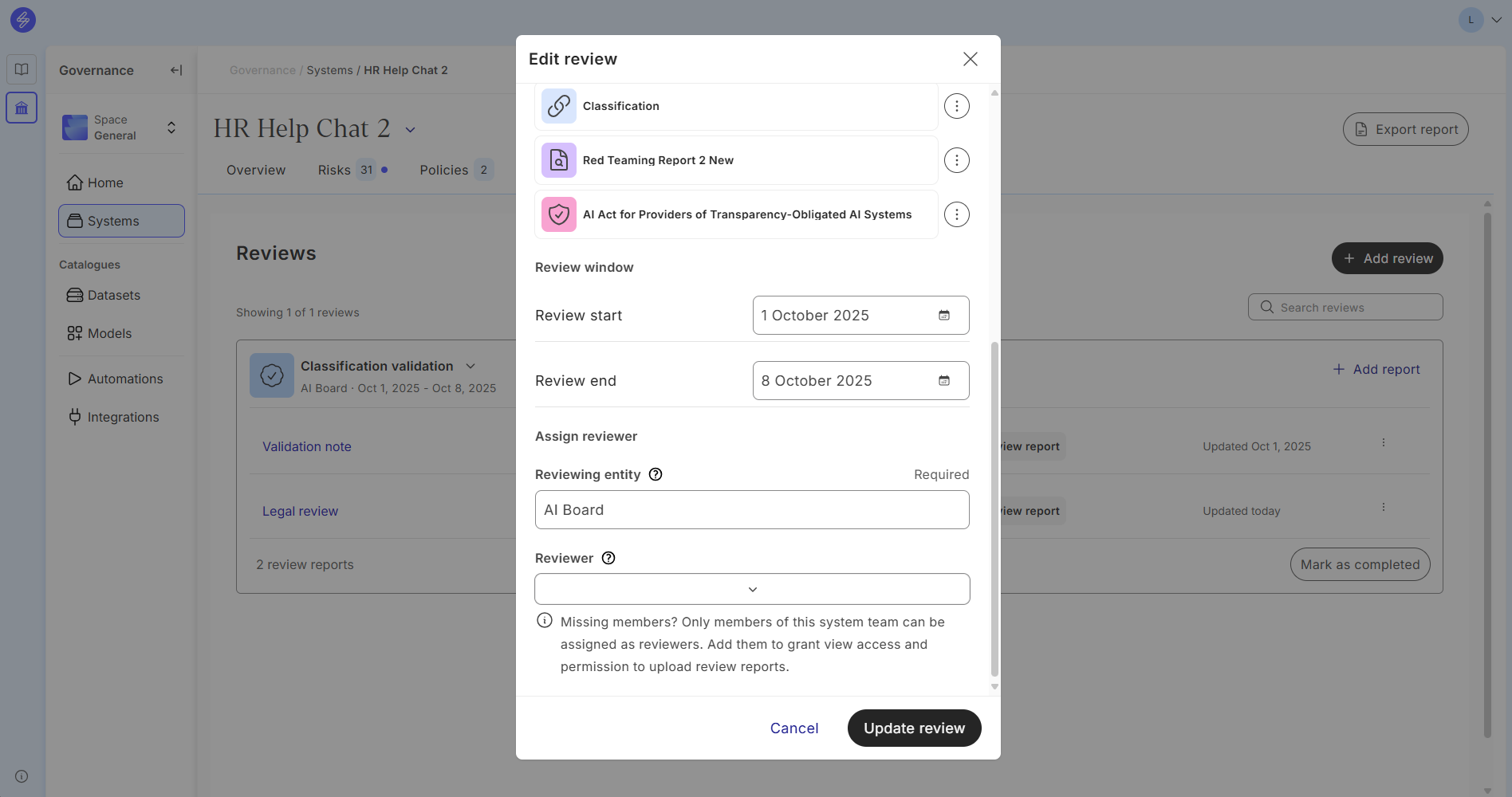Click the Update review button

point(914,728)
